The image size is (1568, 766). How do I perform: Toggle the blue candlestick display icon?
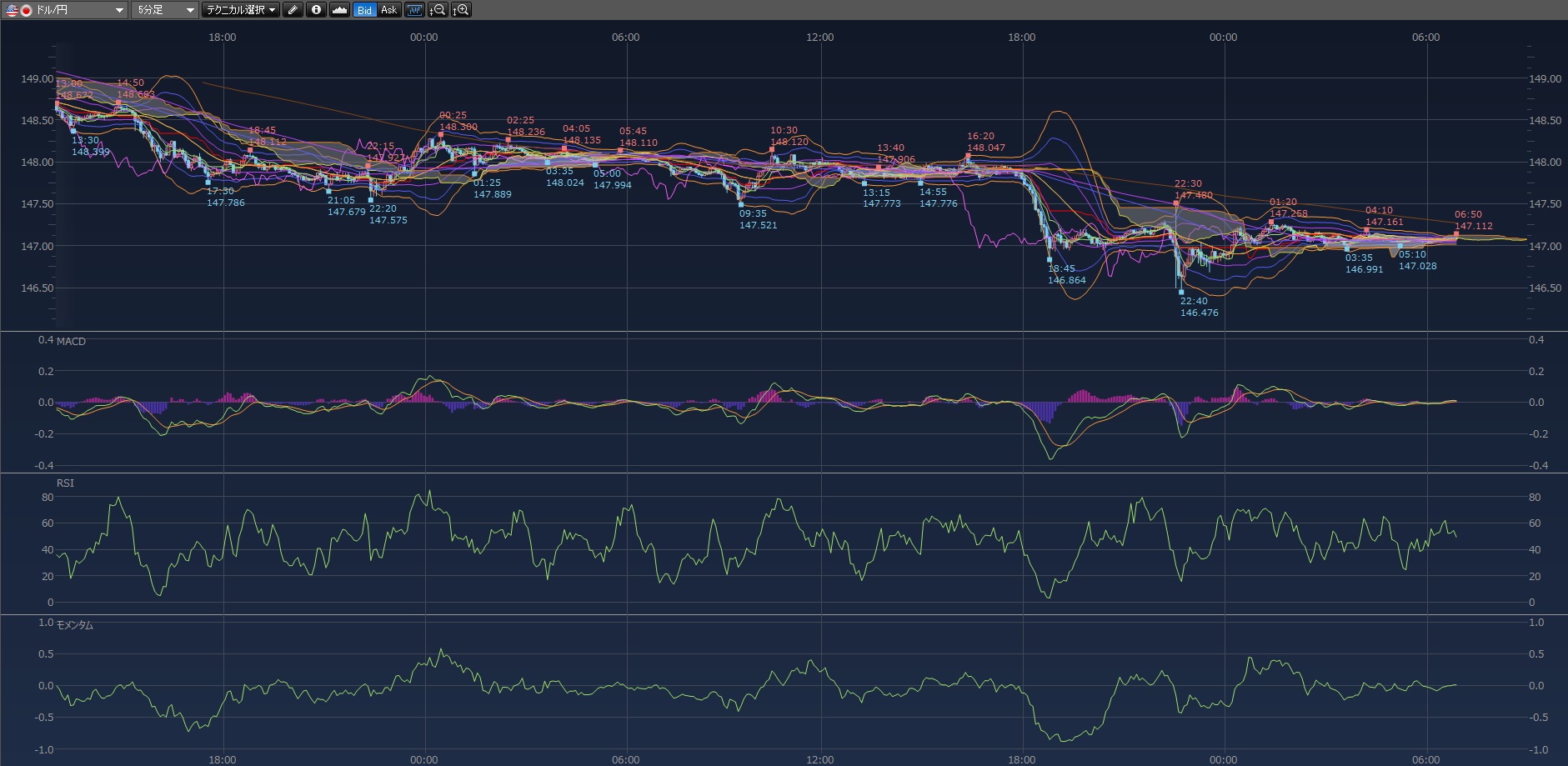point(414,10)
